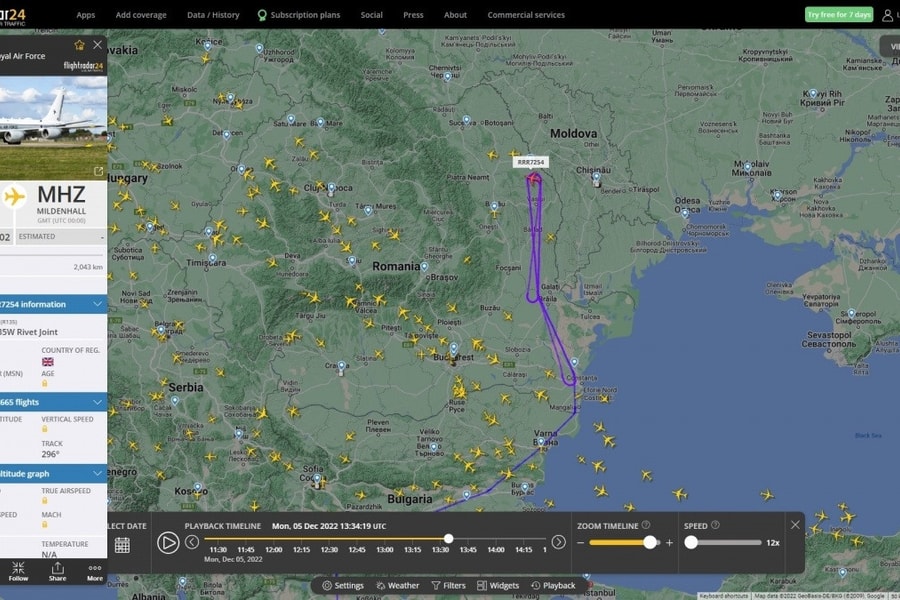900x600 pixels.
Task: Click the lock icon under Age
Action: click(x=45, y=383)
